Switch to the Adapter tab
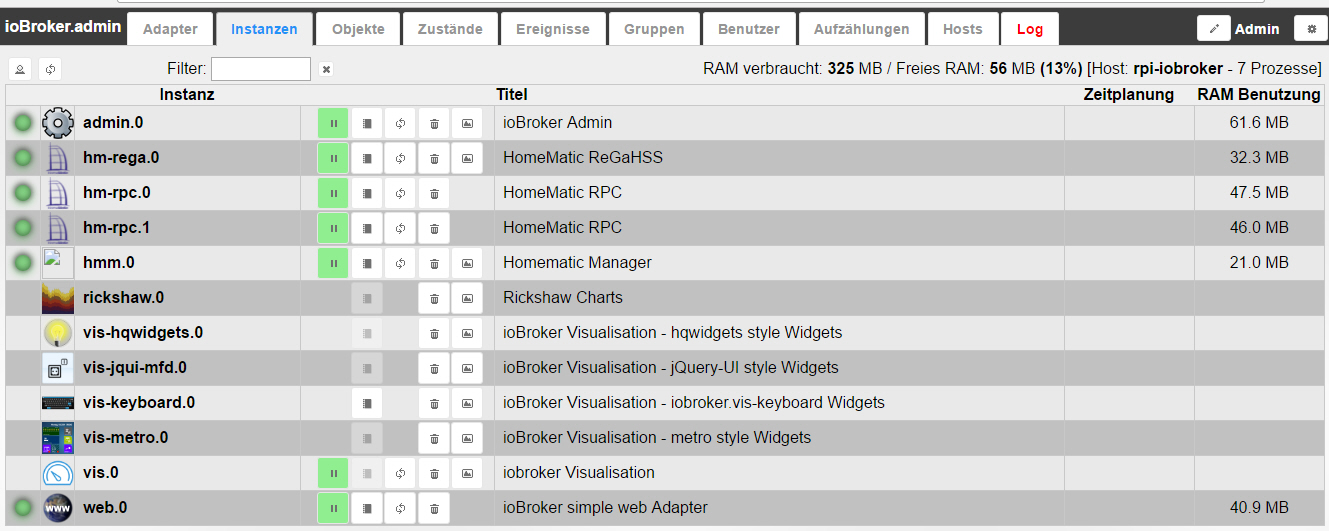The height and width of the screenshot is (531, 1329). click(170, 29)
